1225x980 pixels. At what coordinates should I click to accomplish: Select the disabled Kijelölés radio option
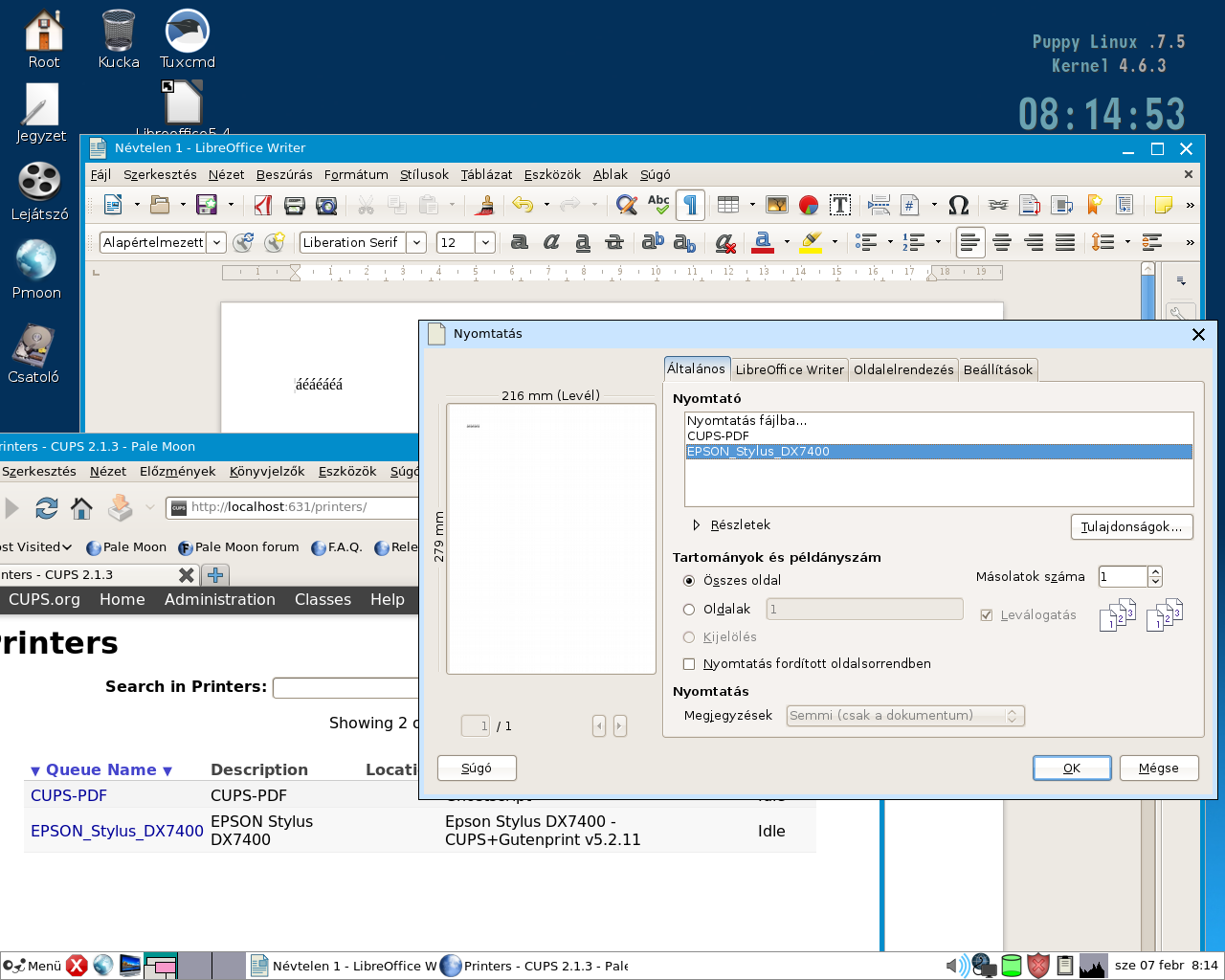click(689, 637)
